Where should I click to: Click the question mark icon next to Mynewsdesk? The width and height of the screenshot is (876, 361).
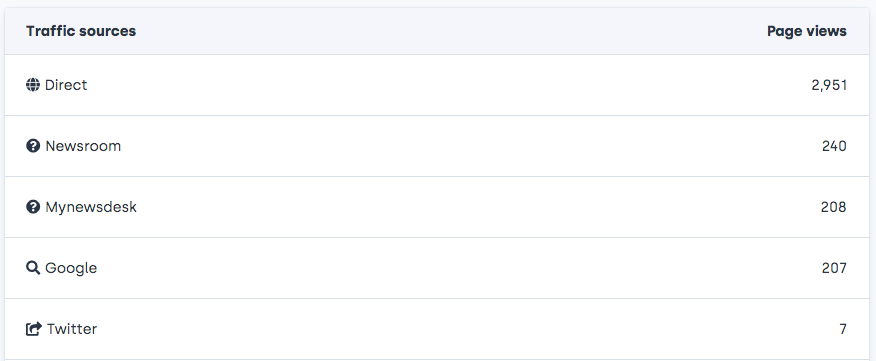(33, 207)
